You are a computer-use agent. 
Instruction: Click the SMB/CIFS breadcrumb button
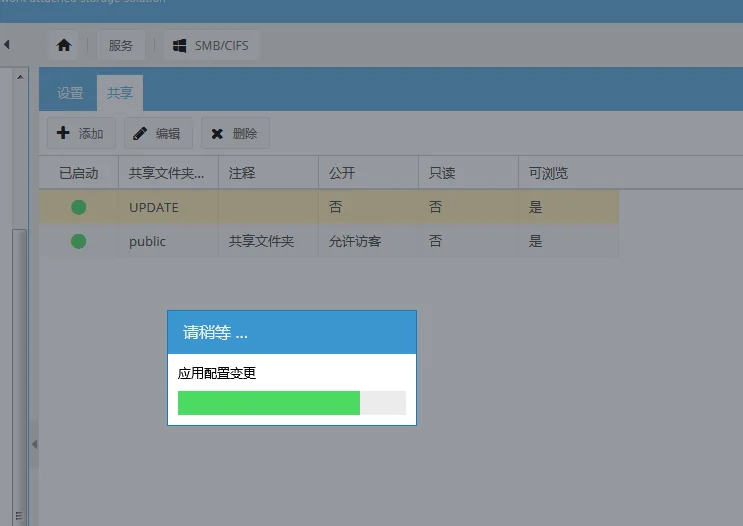pyautogui.click(x=211, y=45)
